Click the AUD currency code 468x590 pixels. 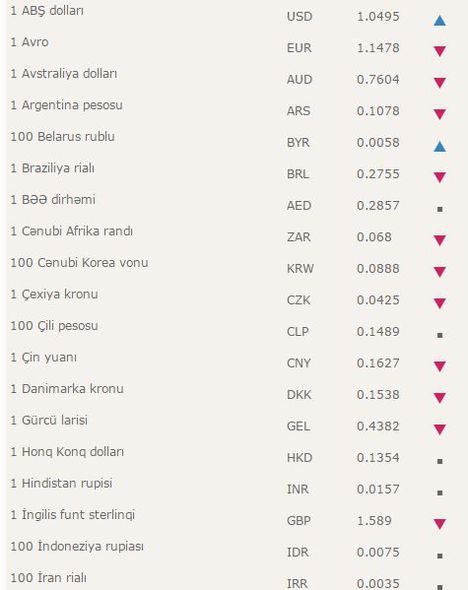coord(299,79)
